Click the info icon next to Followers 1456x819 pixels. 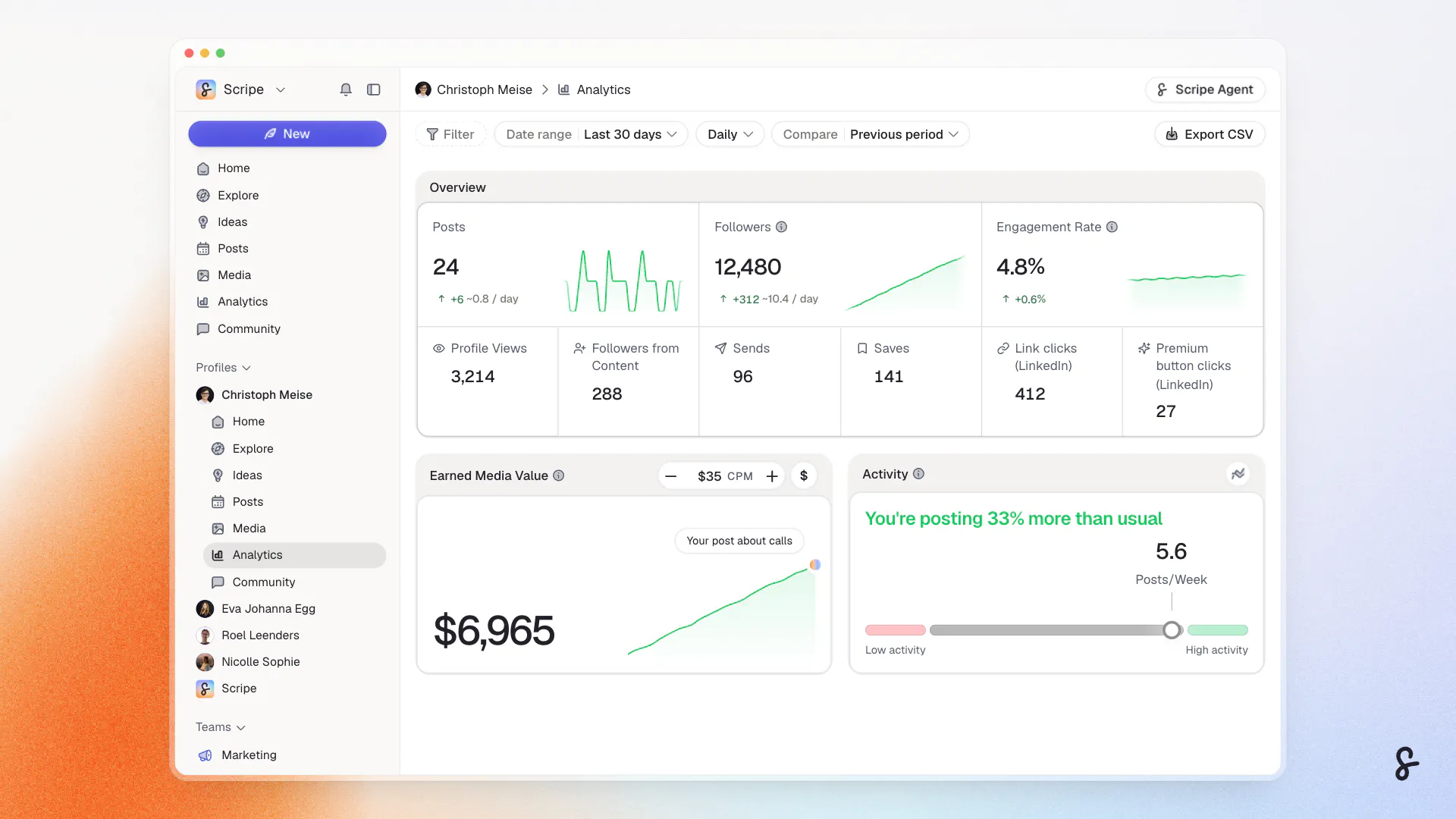click(x=781, y=227)
